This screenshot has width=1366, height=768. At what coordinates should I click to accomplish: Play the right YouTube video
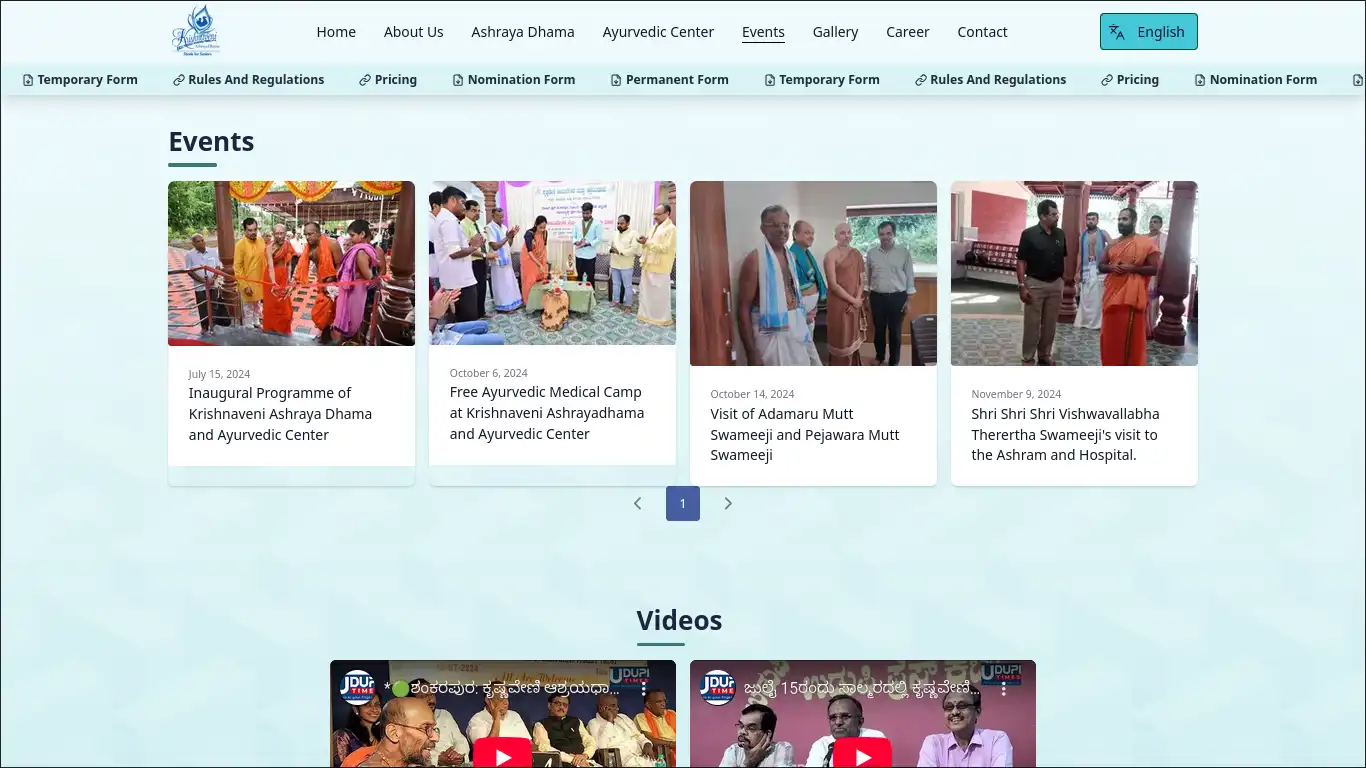point(862,754)
